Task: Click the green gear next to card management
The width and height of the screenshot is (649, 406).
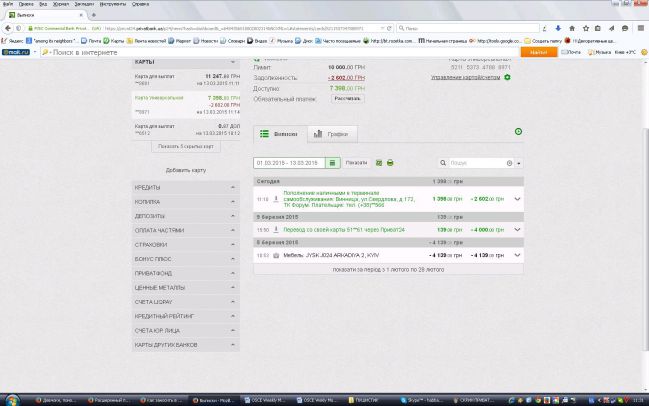Action: point(507,77)
